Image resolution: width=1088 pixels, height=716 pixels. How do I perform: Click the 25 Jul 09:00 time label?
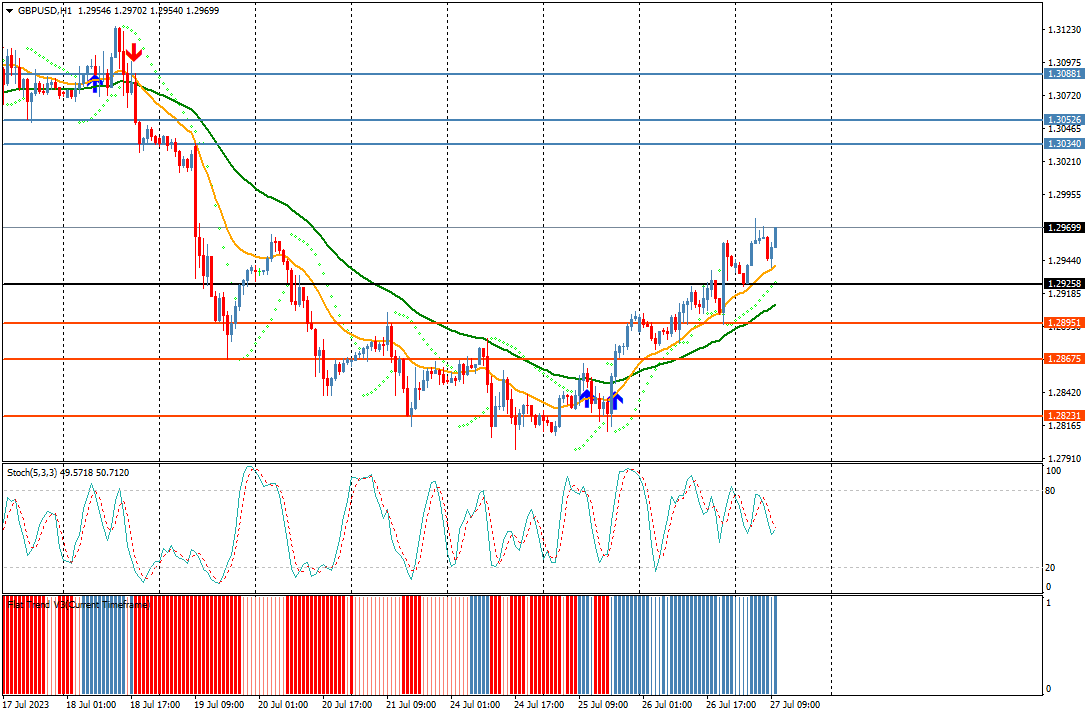(x=603, y=705)
